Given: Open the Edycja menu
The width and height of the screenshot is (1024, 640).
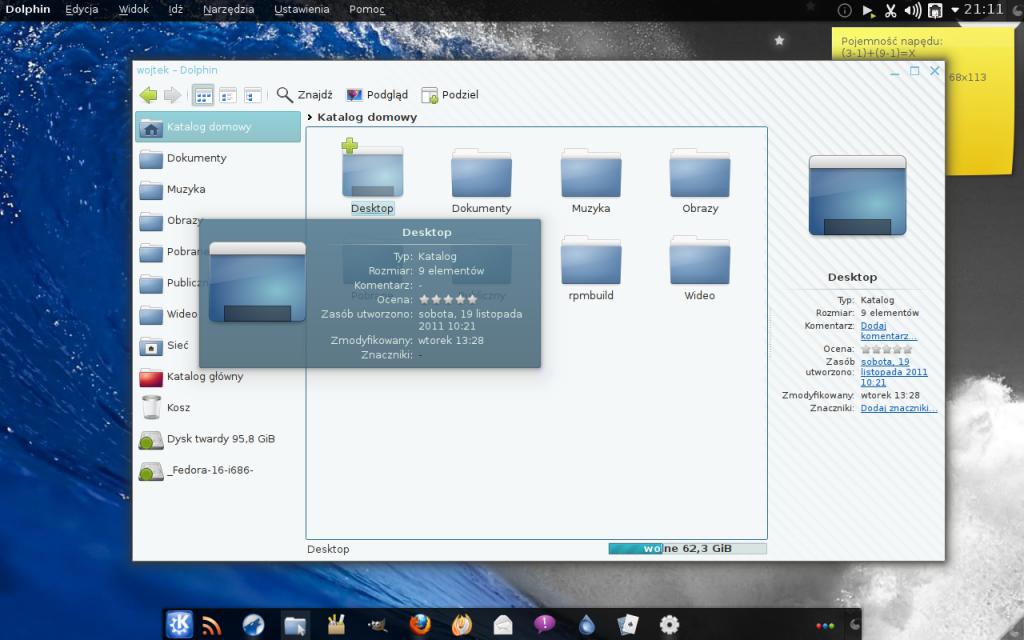Looking at the screenshot, I should 82,9.
